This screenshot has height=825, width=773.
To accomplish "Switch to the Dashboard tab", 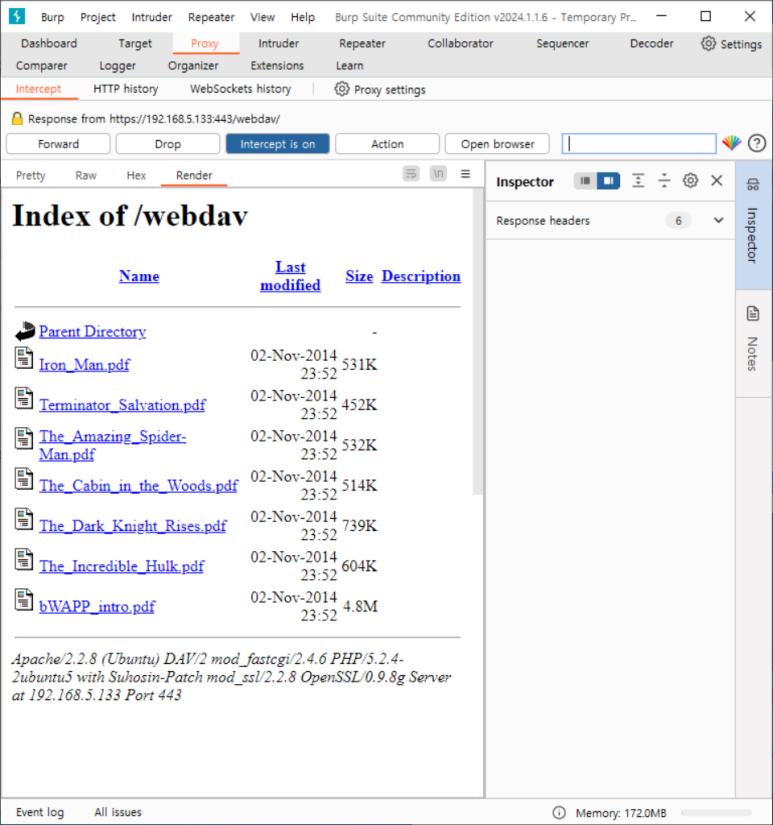I will click(49, 43).
